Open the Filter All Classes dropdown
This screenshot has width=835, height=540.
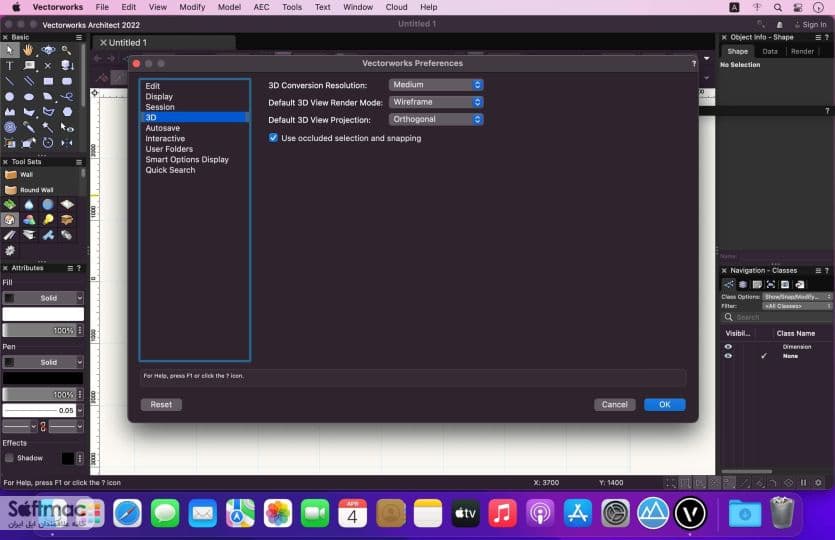(x=797, y=306)
